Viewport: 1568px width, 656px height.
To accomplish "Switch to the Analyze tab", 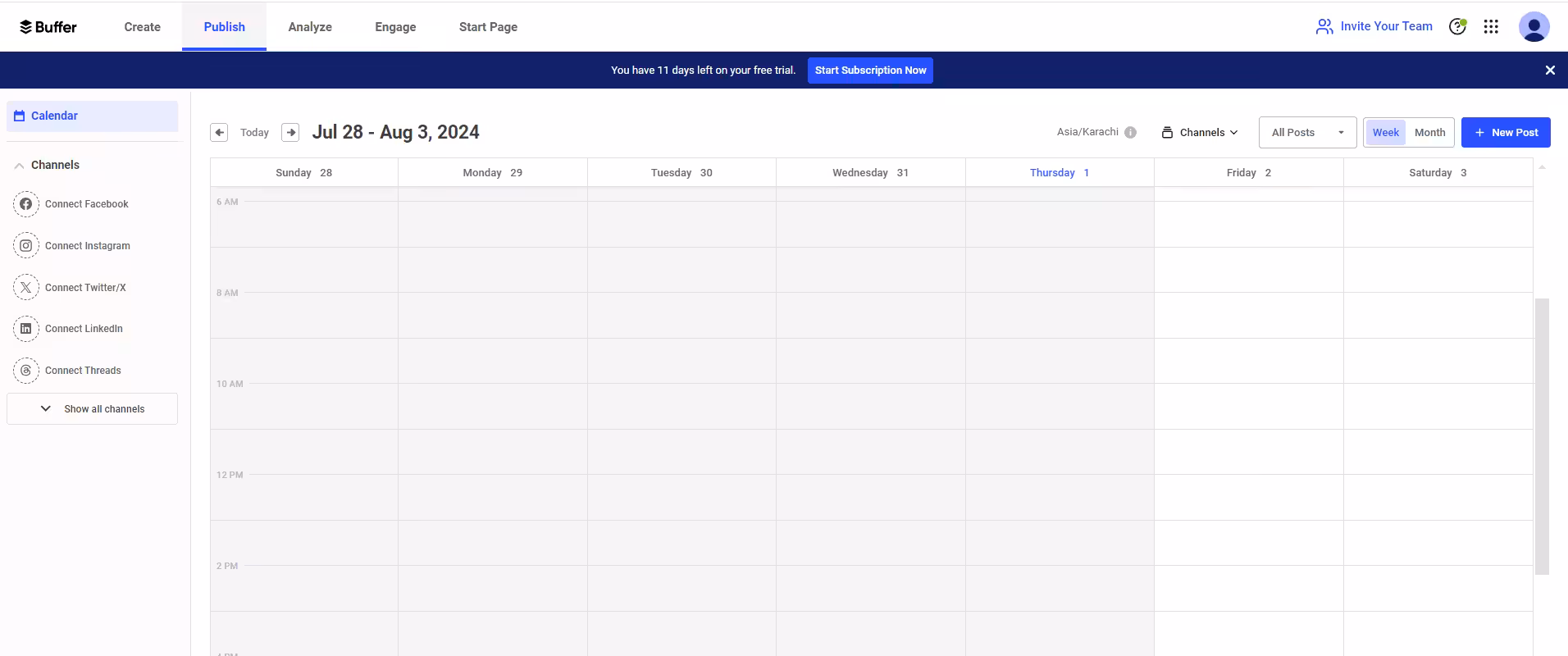I will (x=310, y=27).
